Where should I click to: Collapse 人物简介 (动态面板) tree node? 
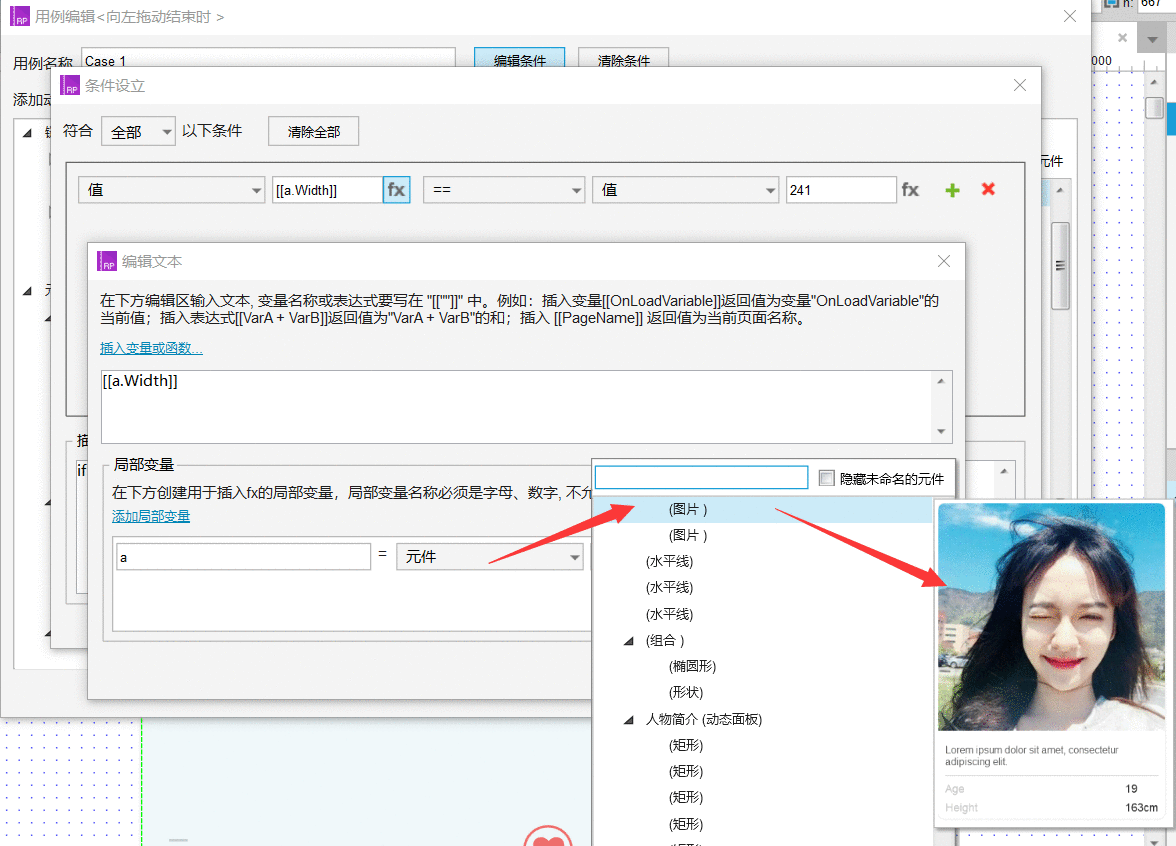click(x=628, y=719)
